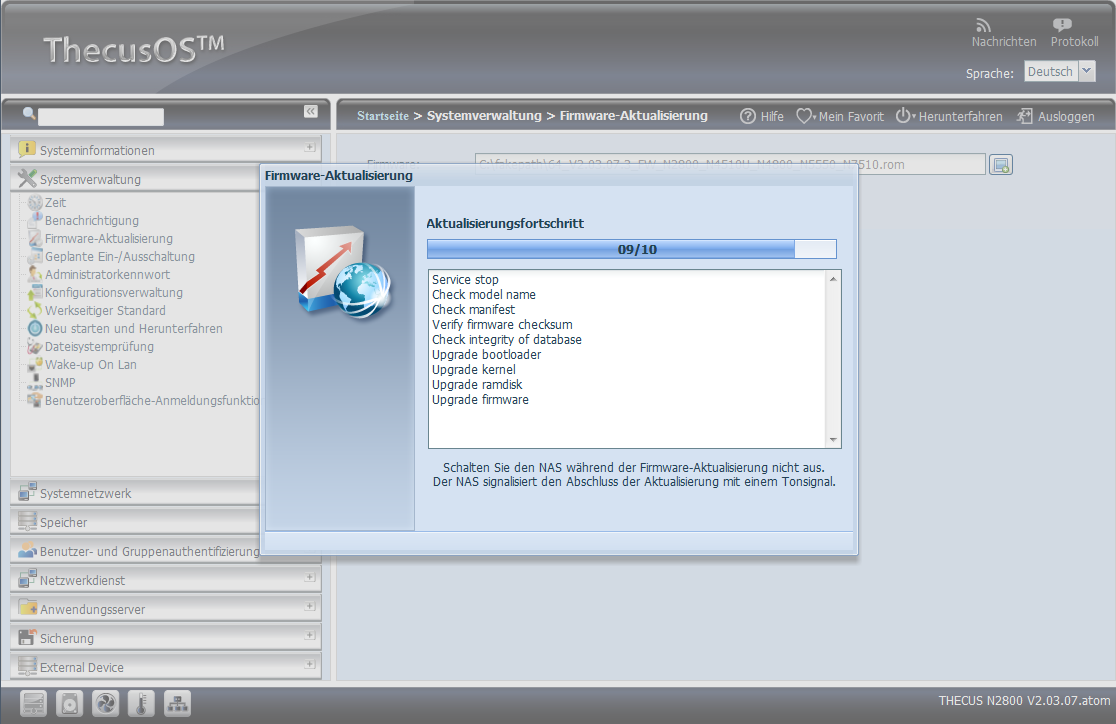This screenshot has height=724, width=1116.
Task: Click the firmware file path field
Action: [730, 164]
